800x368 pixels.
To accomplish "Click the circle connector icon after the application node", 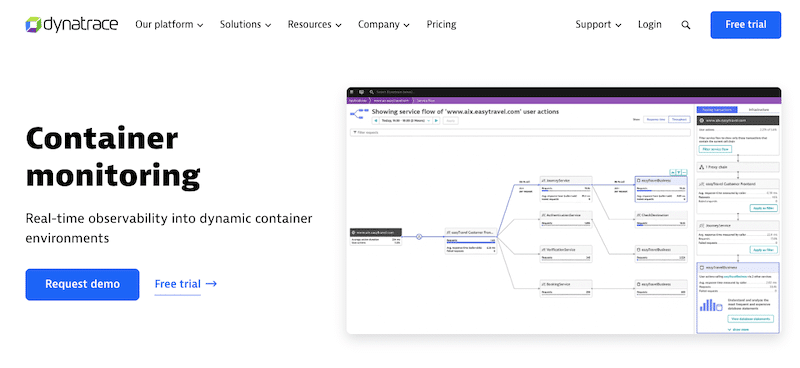I will coord(419,236).
